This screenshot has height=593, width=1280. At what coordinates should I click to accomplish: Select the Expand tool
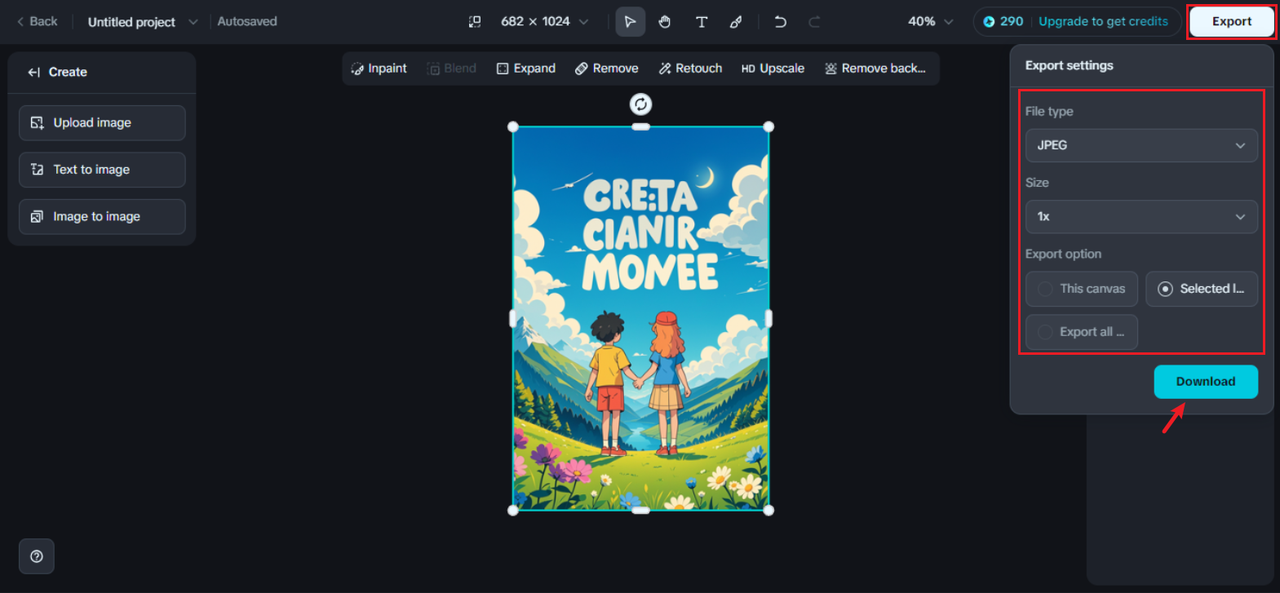coord(526,68)
